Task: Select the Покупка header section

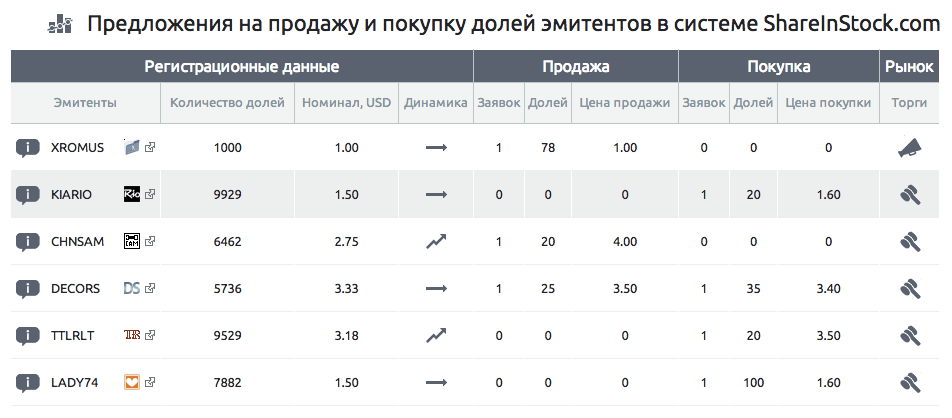Action: 779,66
